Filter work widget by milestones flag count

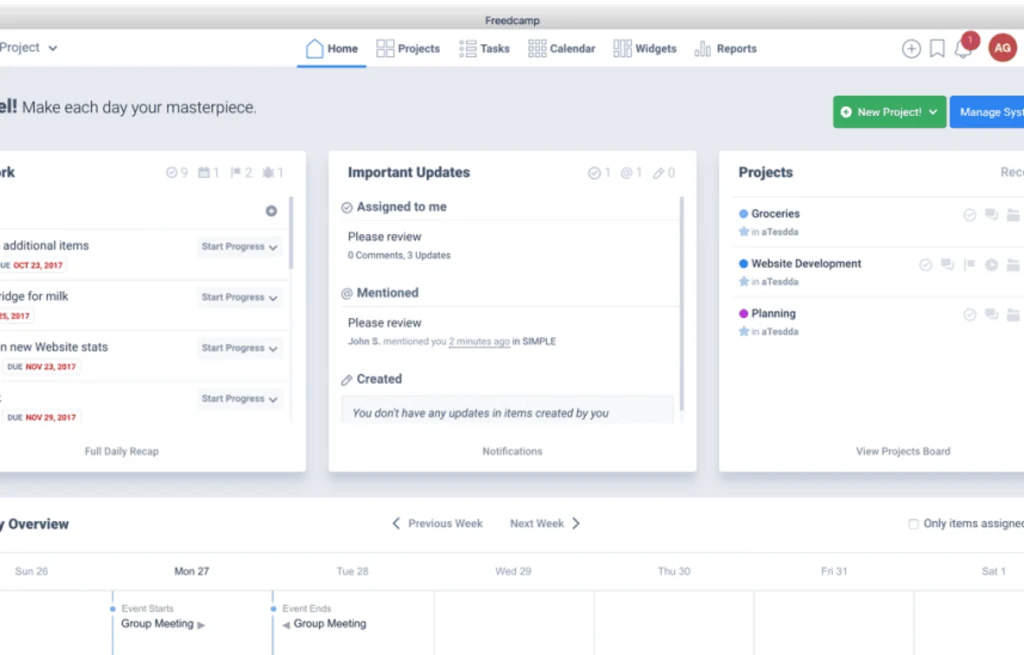(x=241, y=172)
